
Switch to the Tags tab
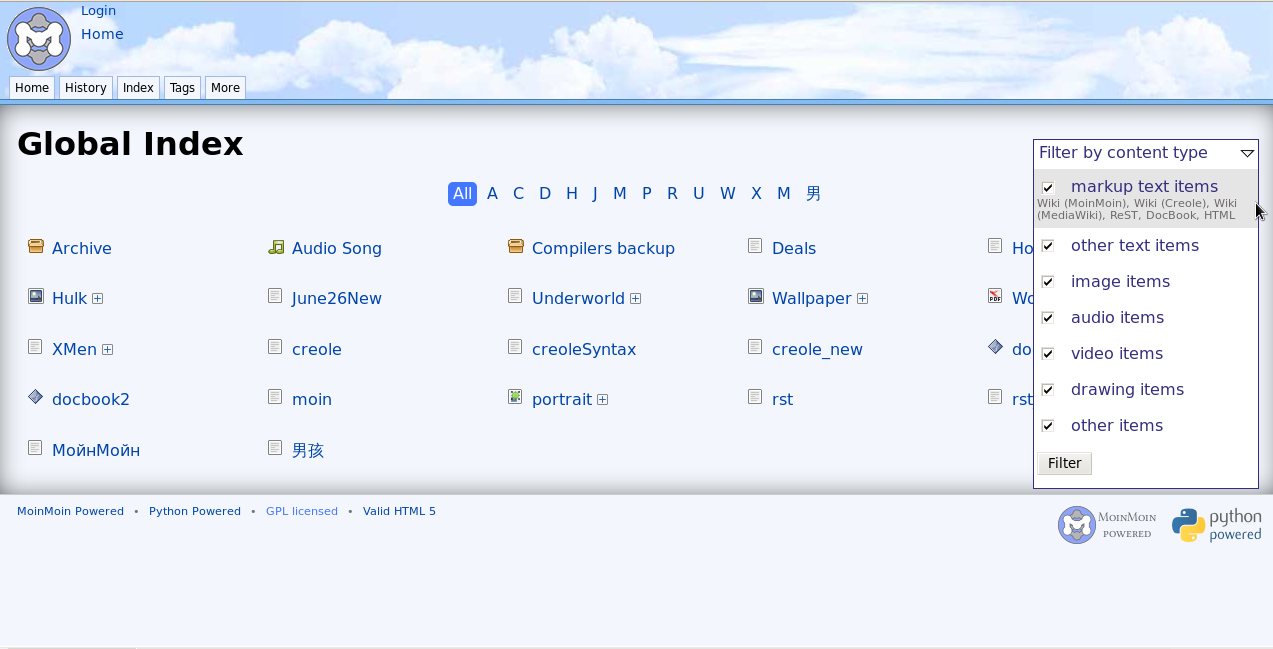tap(182, 88)
